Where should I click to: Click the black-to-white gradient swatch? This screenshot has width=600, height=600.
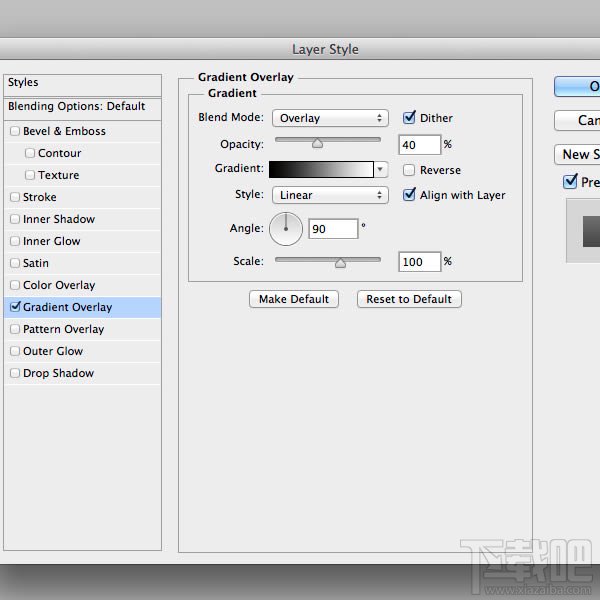[x=321, y=169]
